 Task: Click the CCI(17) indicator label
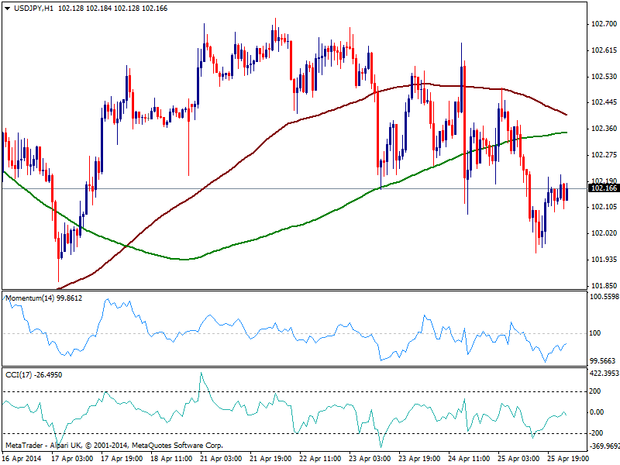pos(18,374)
